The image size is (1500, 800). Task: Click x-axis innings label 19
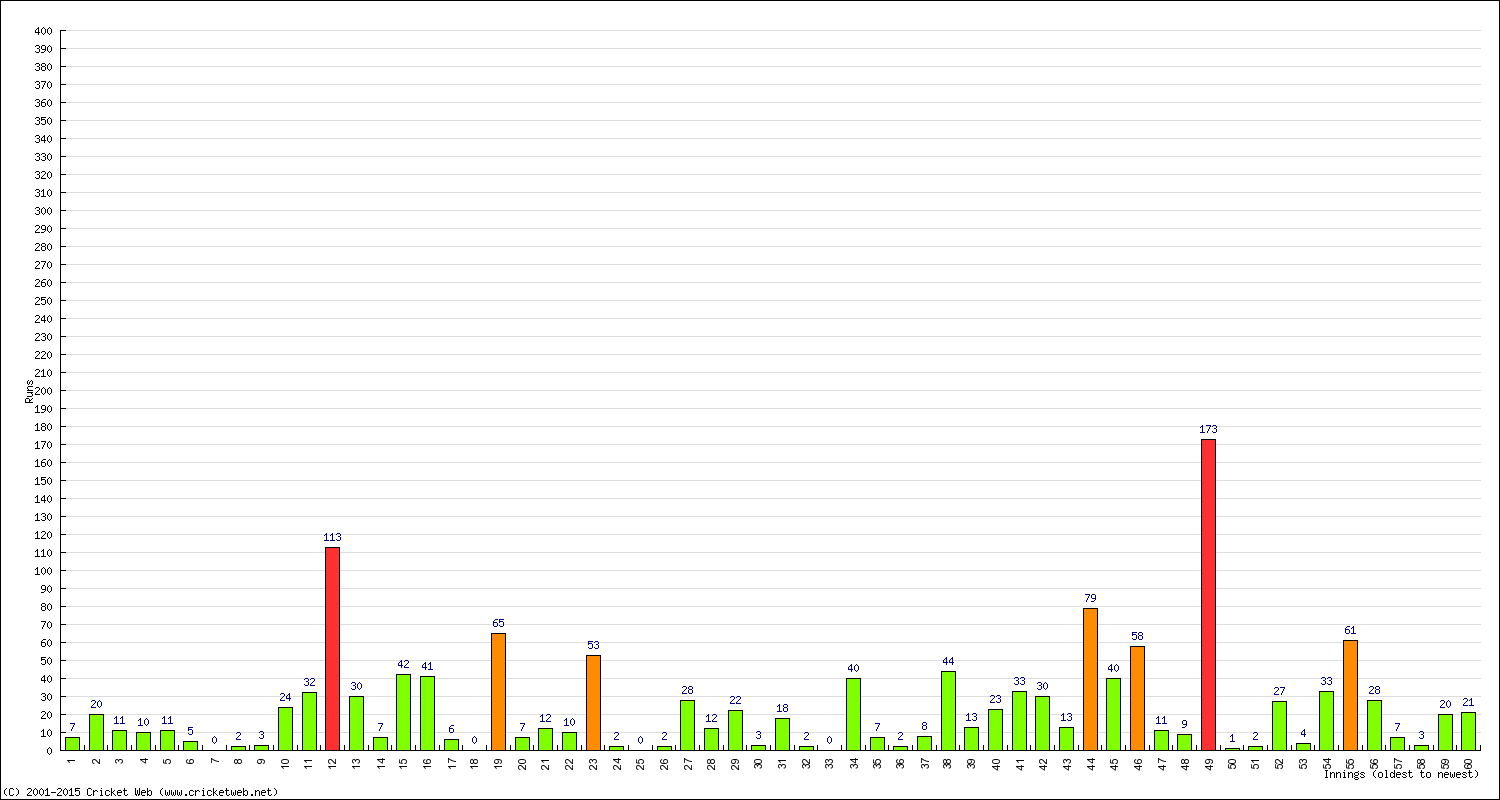pos(498,762)
